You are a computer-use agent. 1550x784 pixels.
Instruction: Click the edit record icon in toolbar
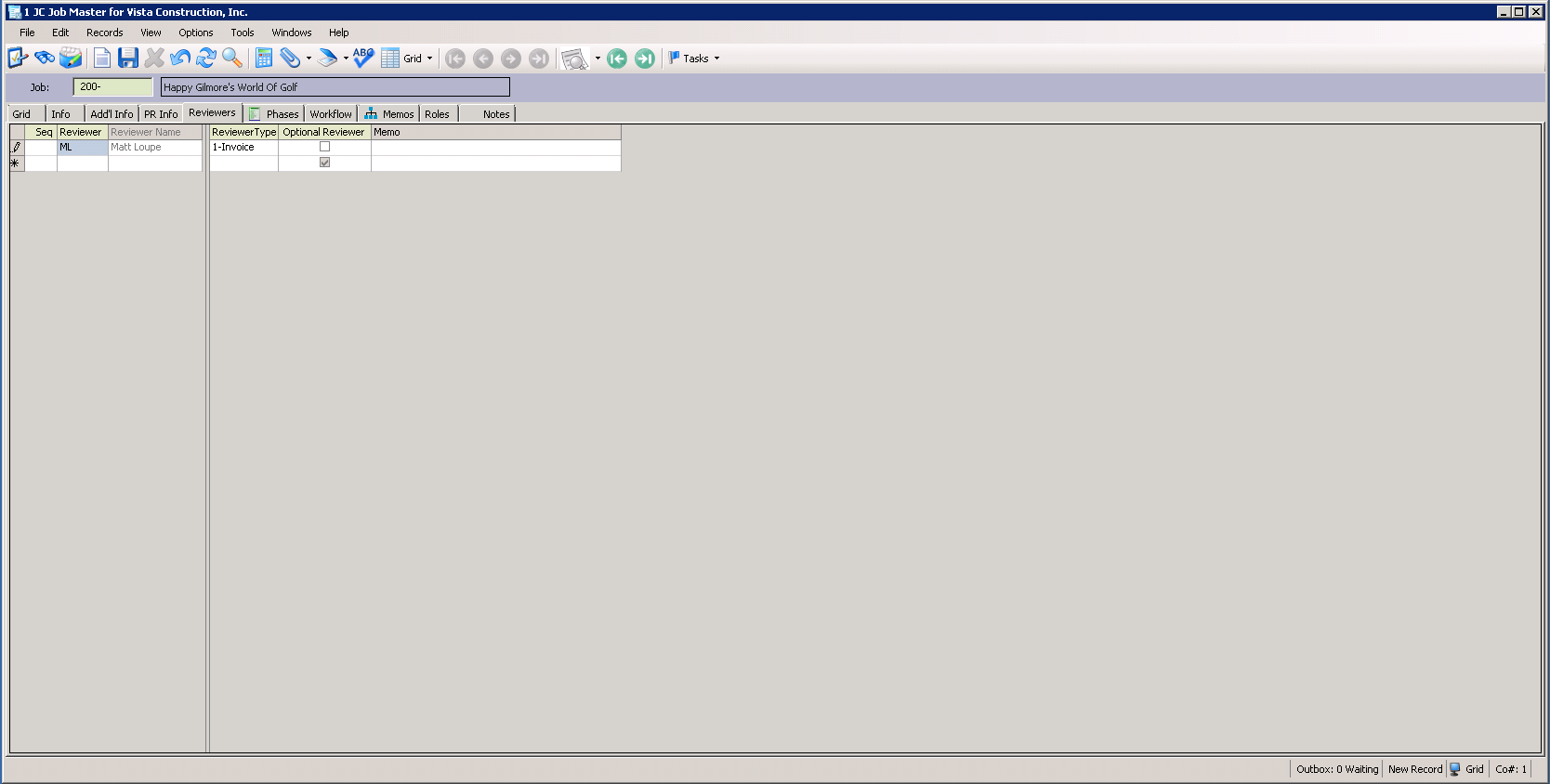click(x=18, y=59)
